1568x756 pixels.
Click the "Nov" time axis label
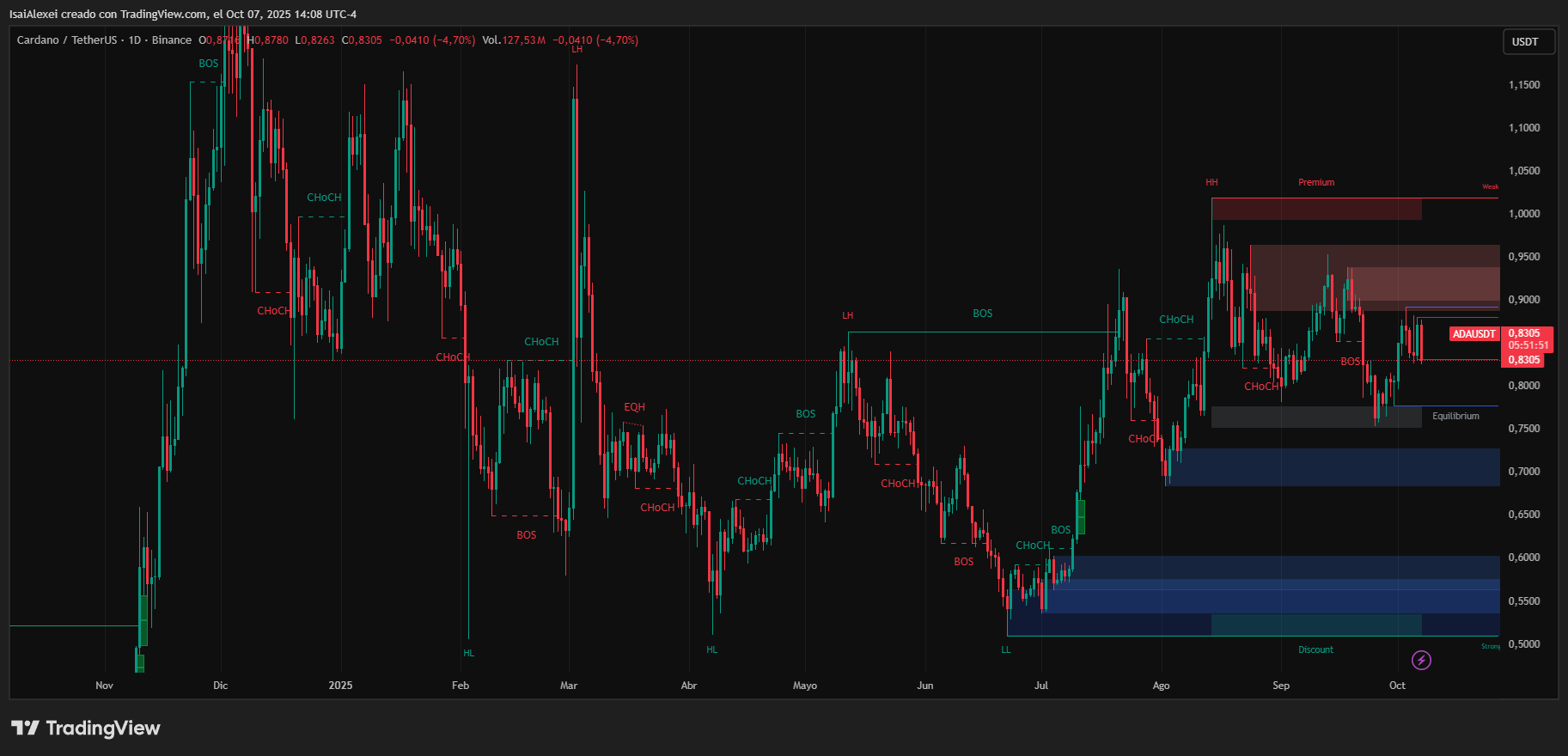104,686
